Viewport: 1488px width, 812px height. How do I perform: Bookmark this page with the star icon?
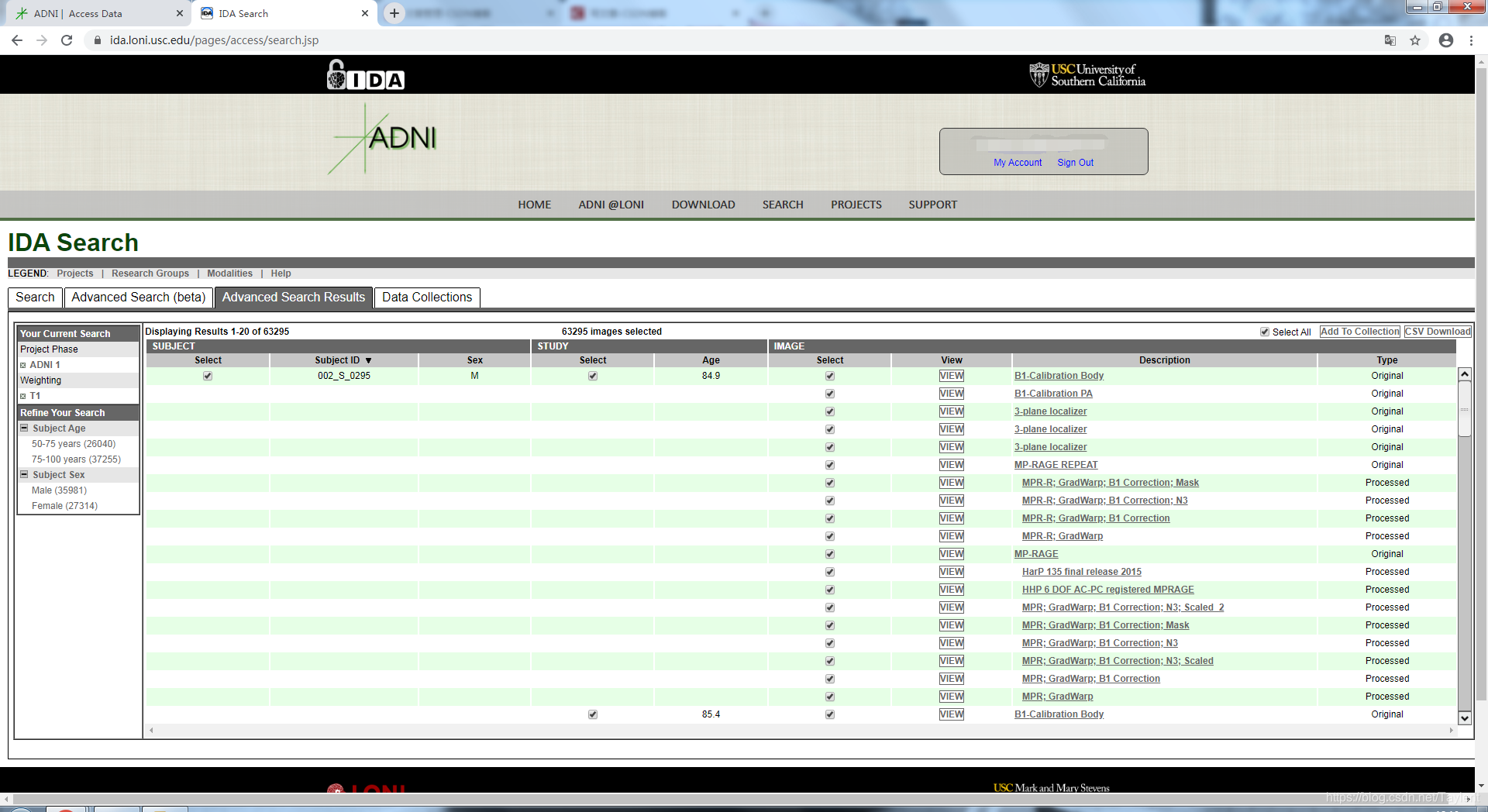click(1415, 40)
